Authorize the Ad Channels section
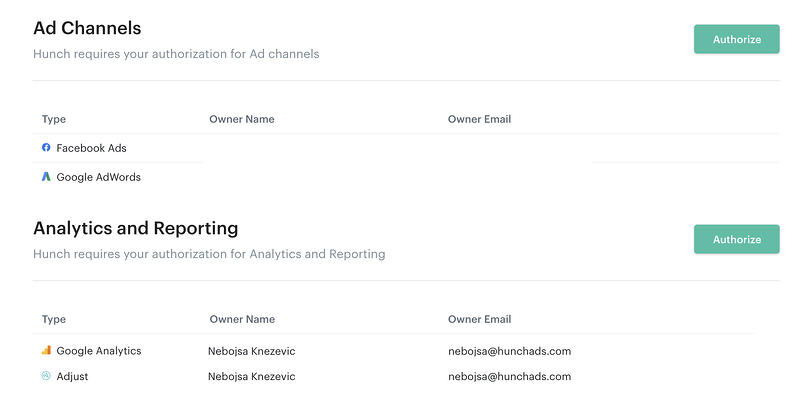Viewport: 799px width, 418px height. [x=736, y=40]
